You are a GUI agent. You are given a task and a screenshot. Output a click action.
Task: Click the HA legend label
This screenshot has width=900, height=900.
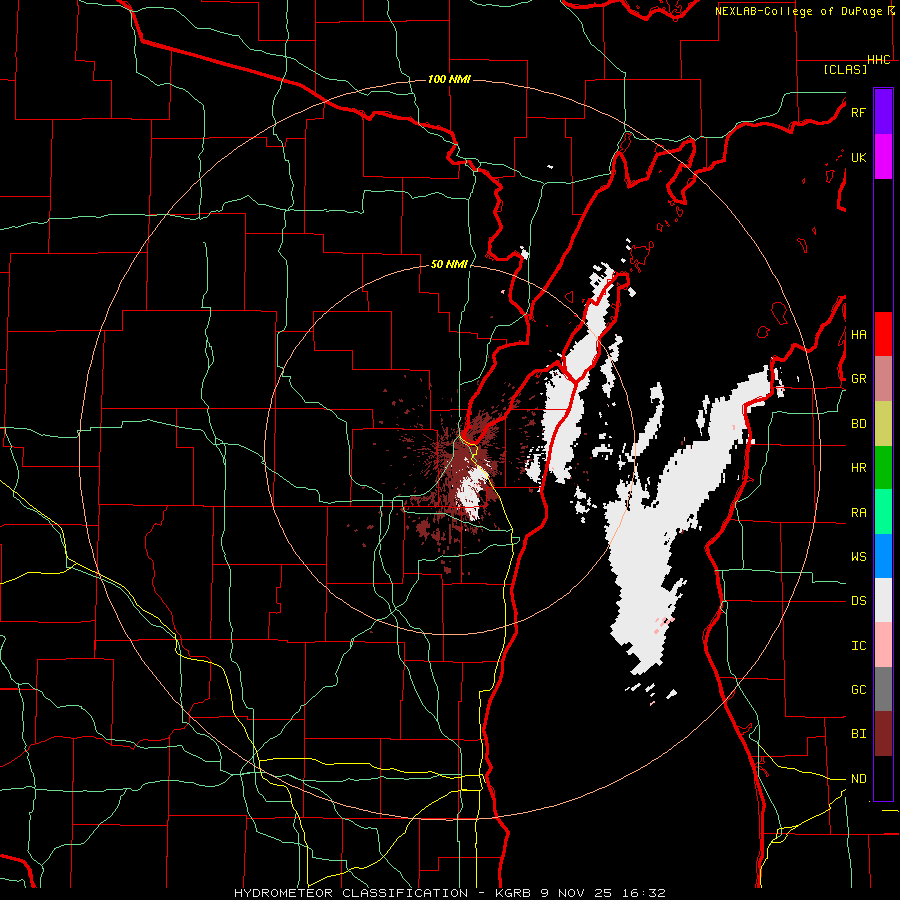coord(858,335)
